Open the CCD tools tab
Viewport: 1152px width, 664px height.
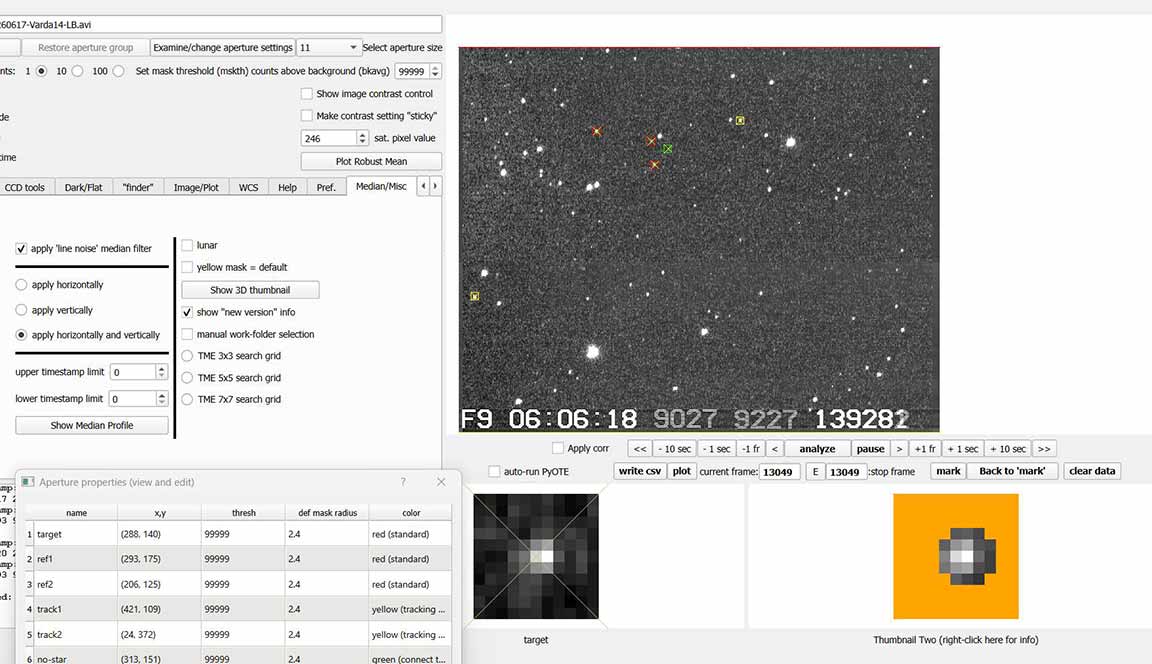25,187
